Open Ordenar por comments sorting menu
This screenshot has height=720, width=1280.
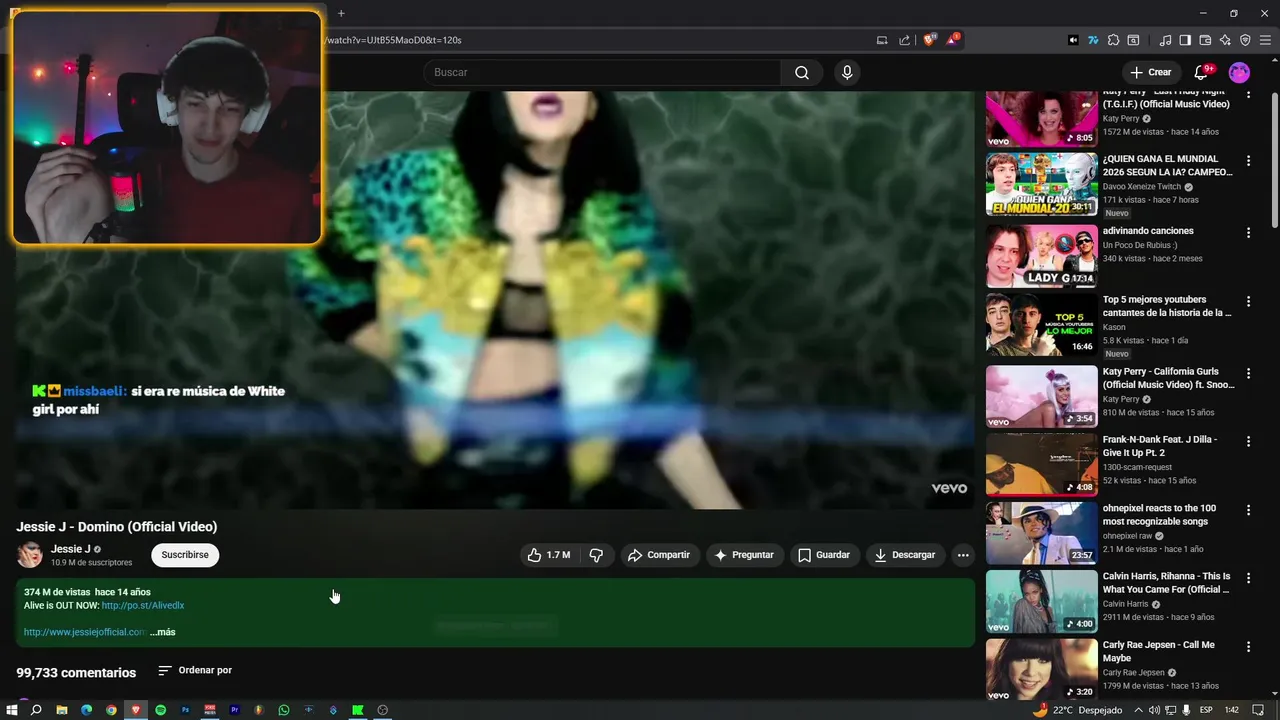click(195, 670)
